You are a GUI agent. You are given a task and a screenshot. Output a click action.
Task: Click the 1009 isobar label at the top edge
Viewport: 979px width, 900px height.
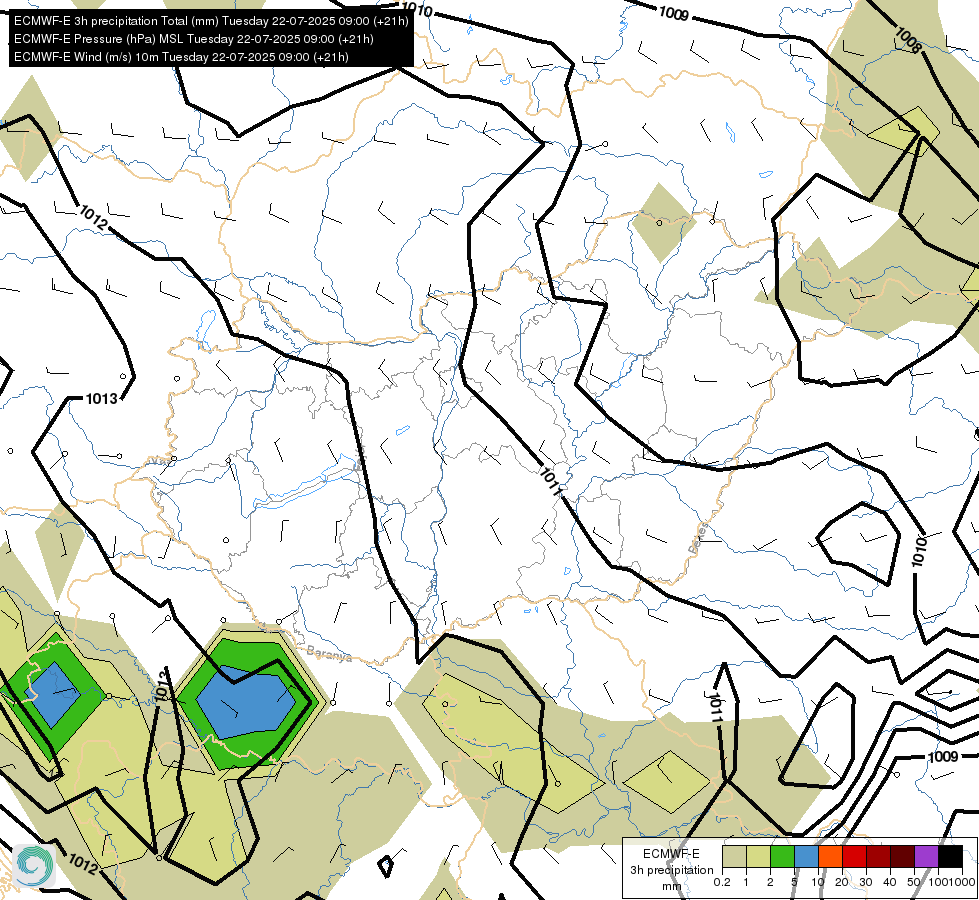point(674,12)
